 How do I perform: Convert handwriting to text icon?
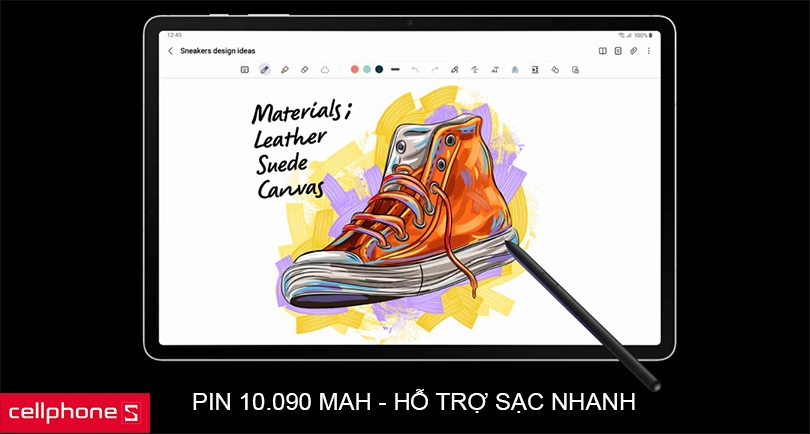point(495,69)
